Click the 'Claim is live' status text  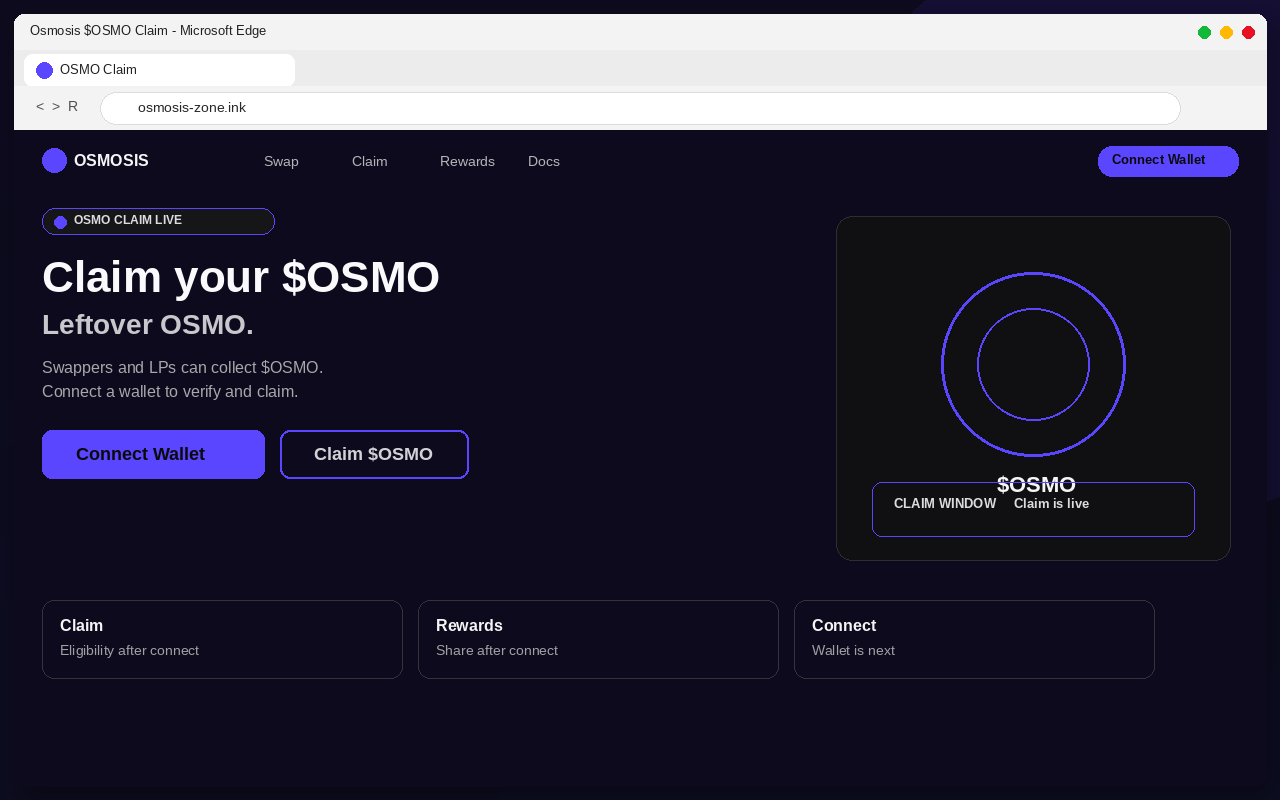point(1051,504)
